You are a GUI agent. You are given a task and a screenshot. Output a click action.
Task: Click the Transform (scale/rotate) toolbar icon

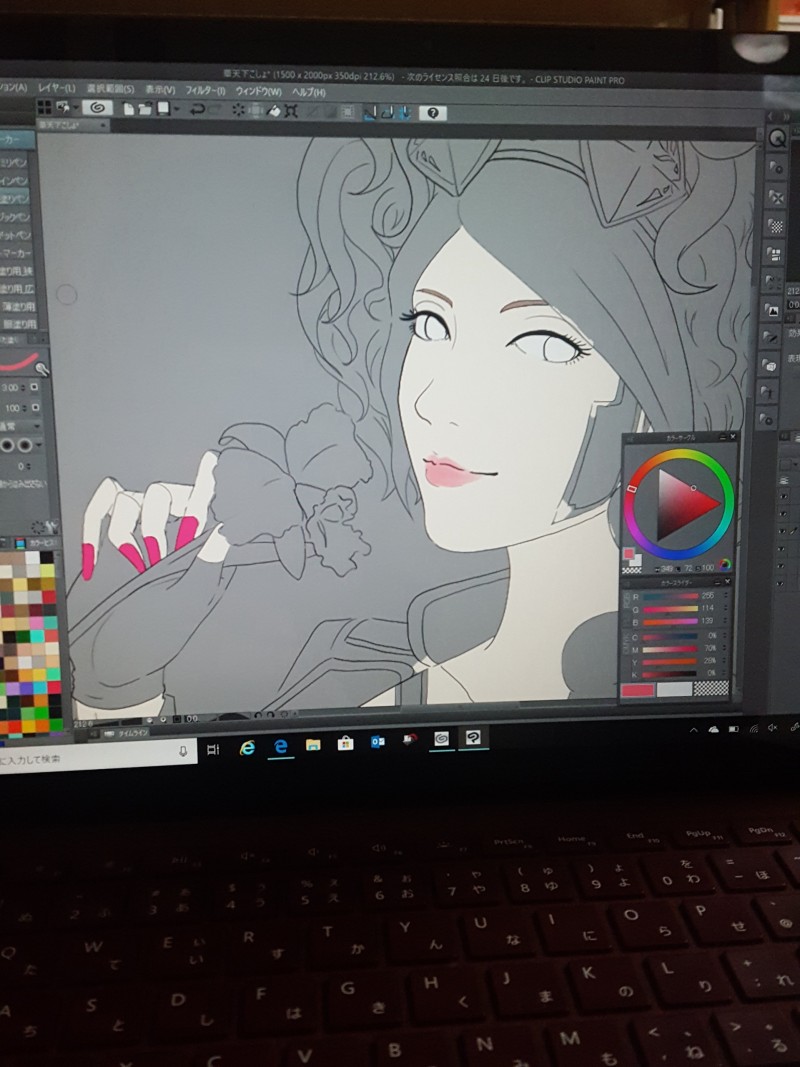[x=291, y=111]
